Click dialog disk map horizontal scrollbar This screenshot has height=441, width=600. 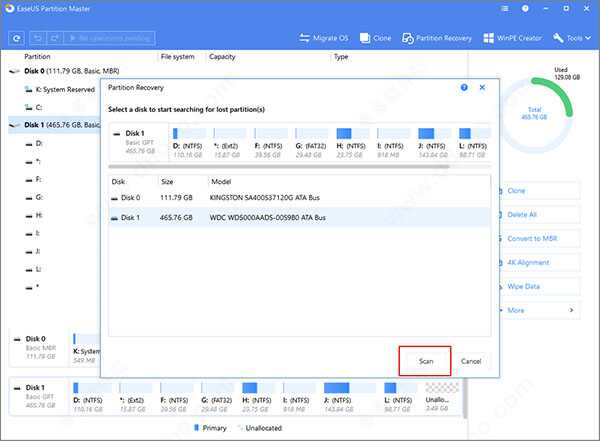coord(279,167)
